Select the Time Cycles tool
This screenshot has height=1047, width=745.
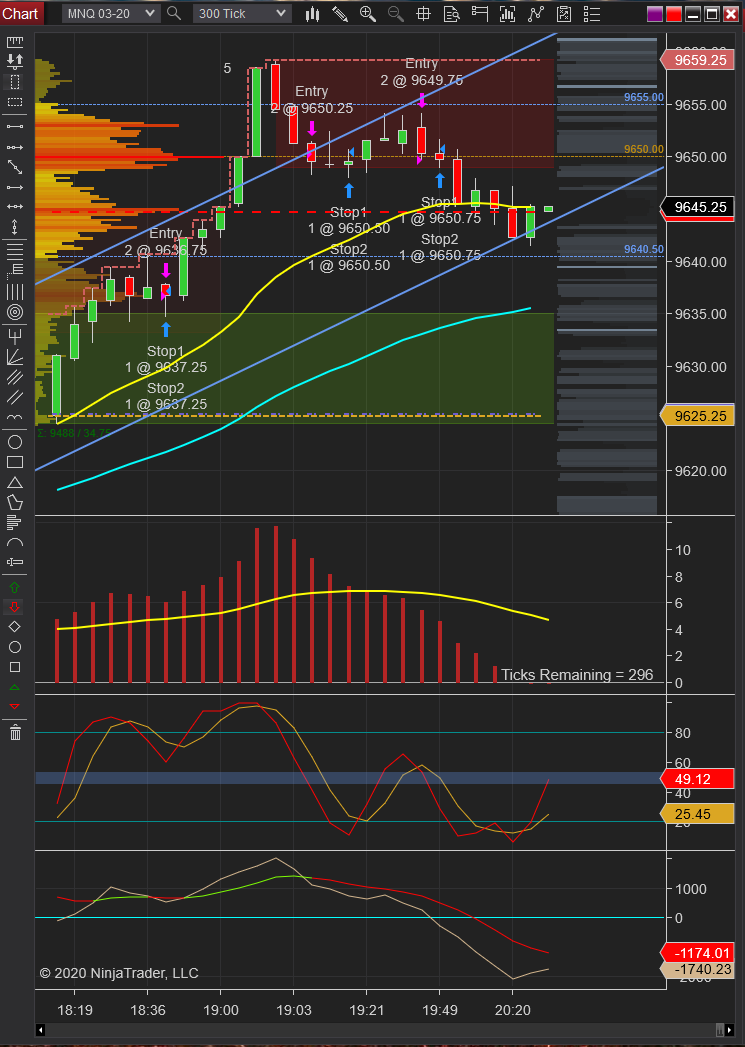click(15, 418)
